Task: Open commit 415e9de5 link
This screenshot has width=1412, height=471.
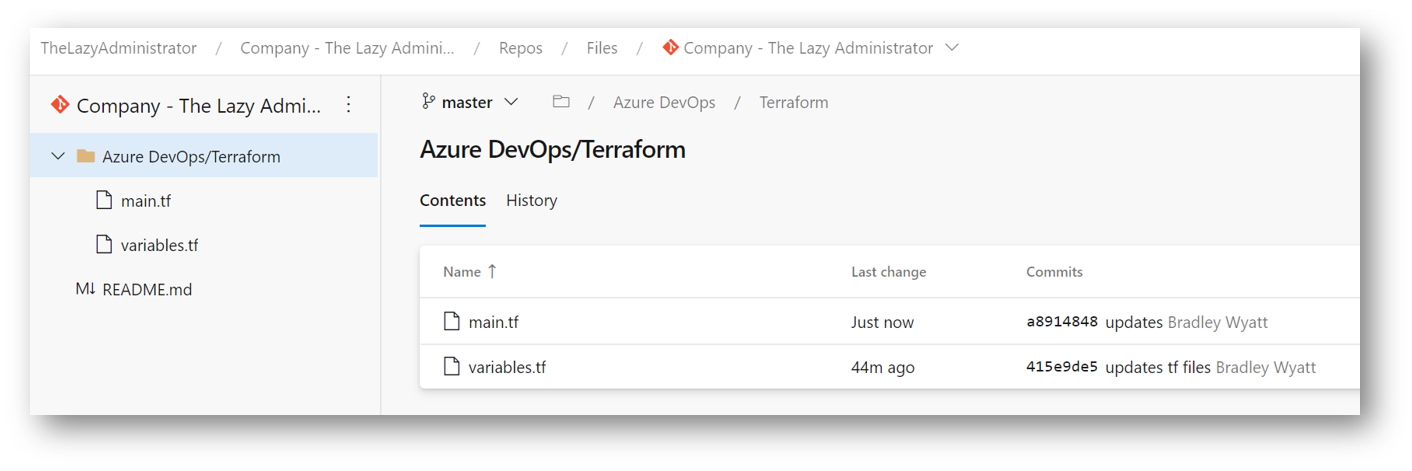Action: click(1062, 367)
